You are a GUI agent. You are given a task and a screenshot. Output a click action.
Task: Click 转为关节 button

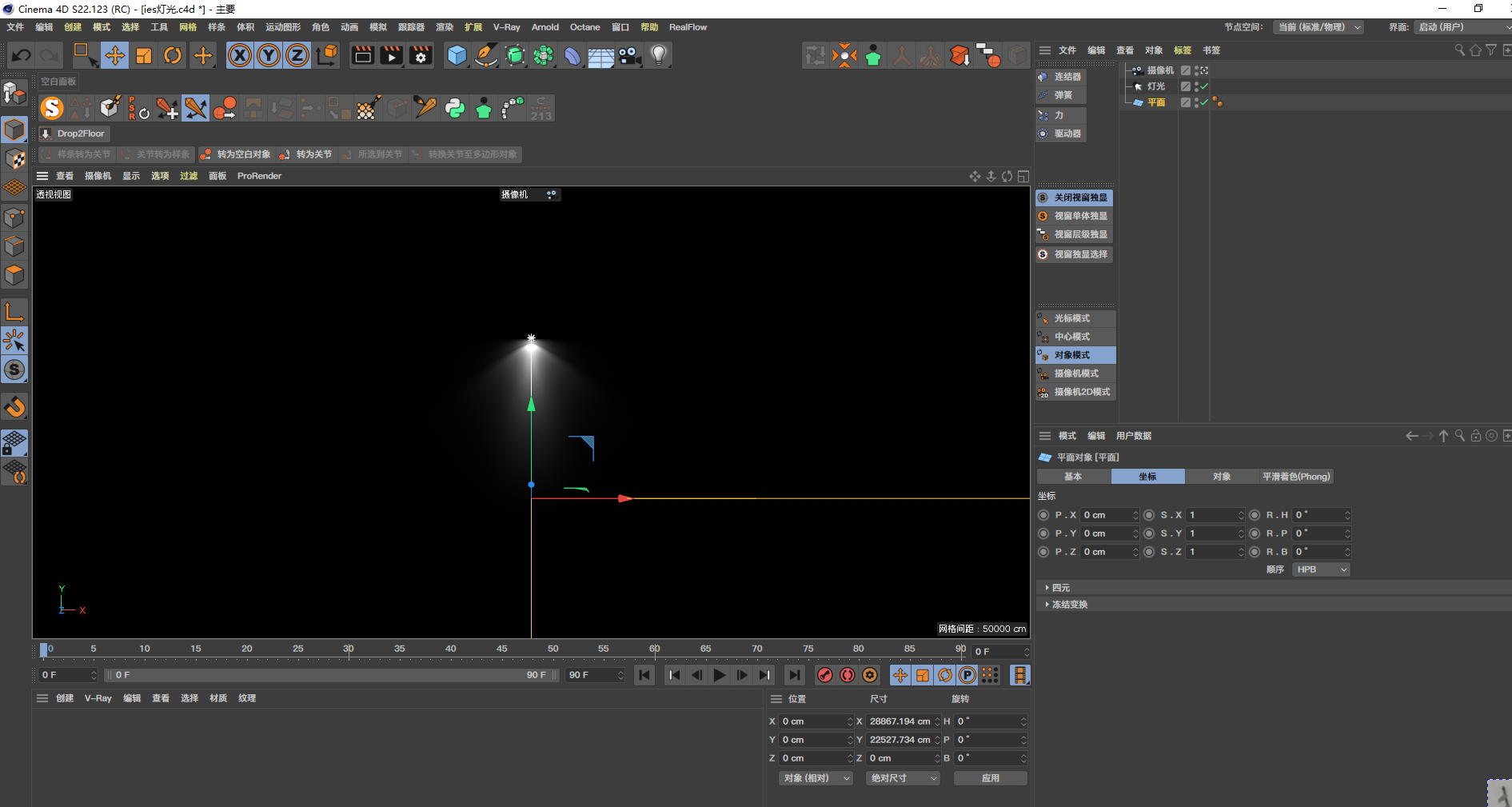(306, 154)
